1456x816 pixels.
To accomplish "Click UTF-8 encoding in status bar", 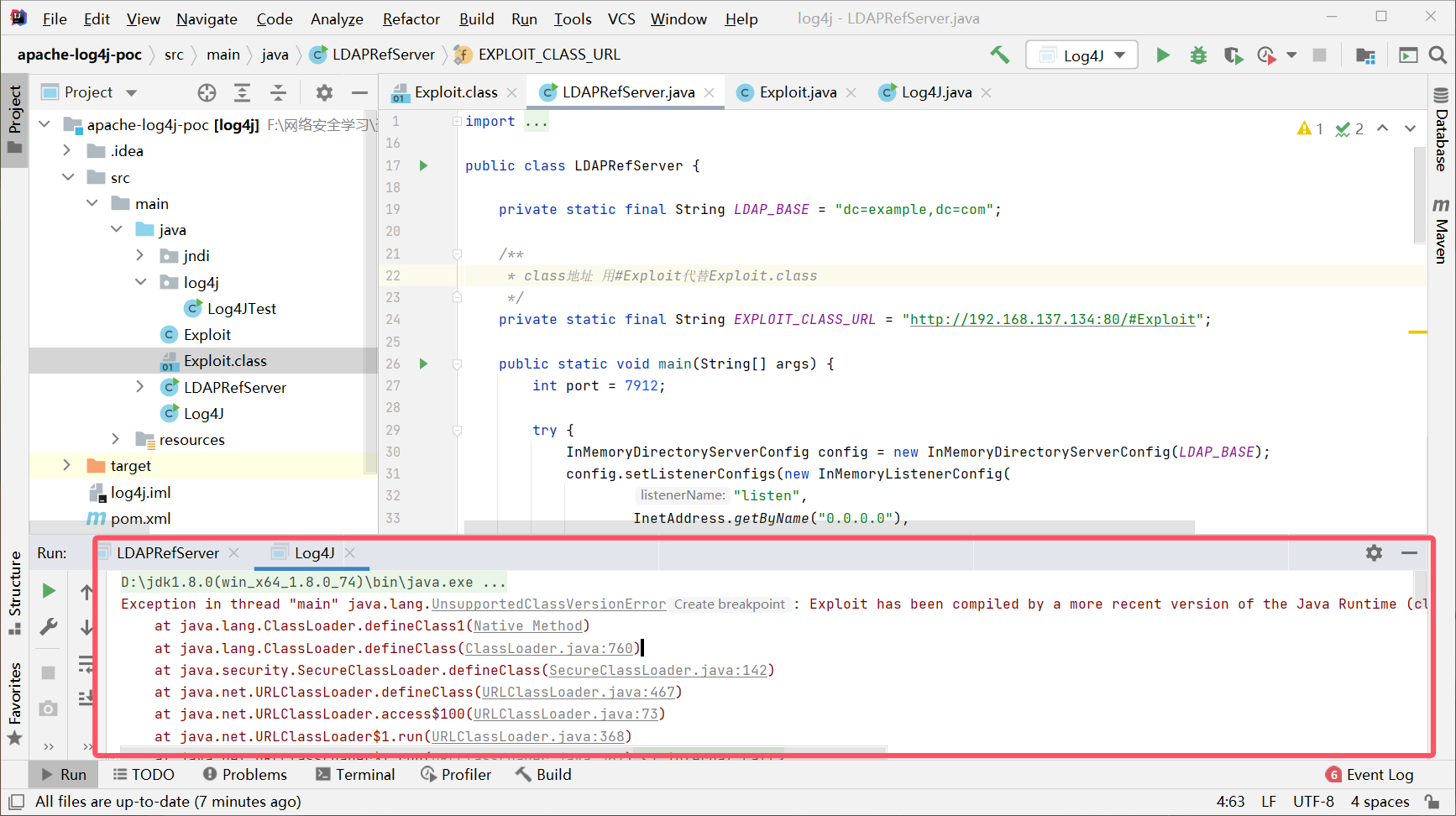I will coord(1313,802).
